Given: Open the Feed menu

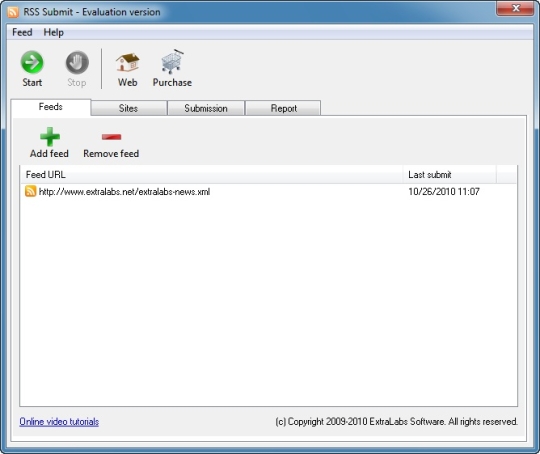Looking at the screenshot, I should coord(22,32).
